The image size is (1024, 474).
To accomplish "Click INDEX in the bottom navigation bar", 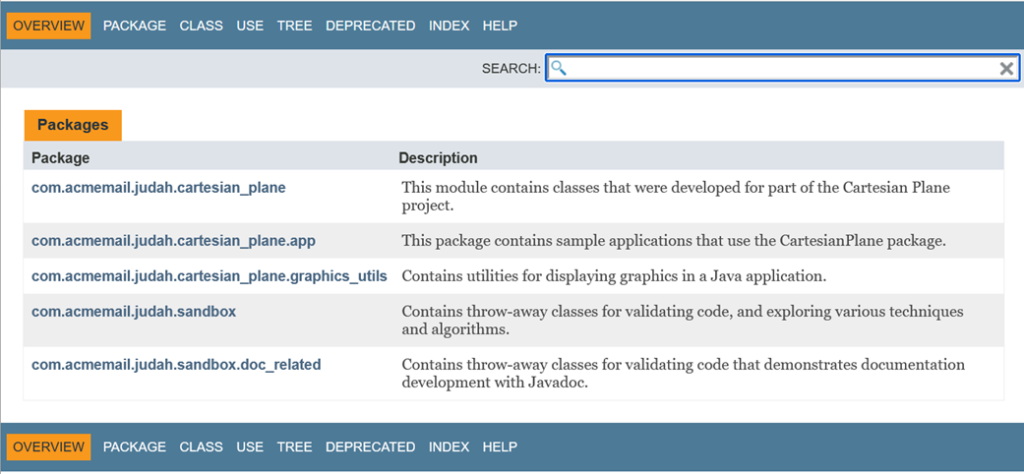I will pyautogui.click(x=449, y=447).
